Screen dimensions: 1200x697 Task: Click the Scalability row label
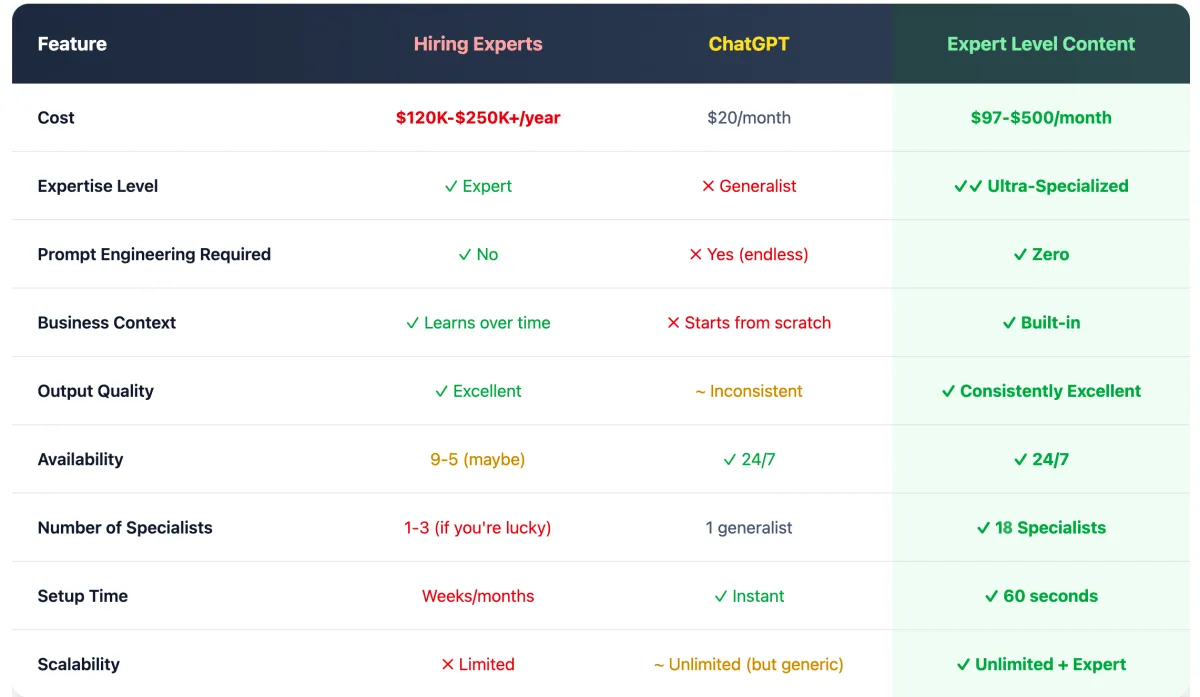[x=78, y=664]
